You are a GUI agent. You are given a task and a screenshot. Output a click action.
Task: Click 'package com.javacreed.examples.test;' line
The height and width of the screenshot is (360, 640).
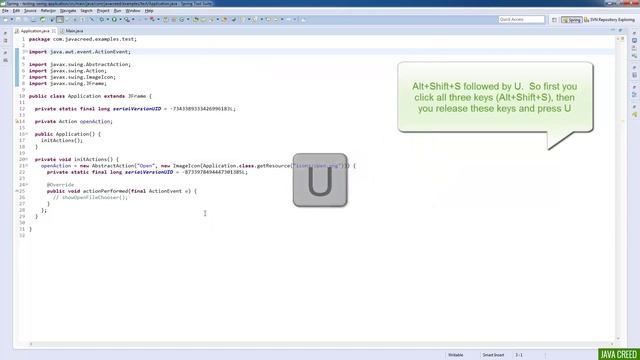tap(82, 39)
